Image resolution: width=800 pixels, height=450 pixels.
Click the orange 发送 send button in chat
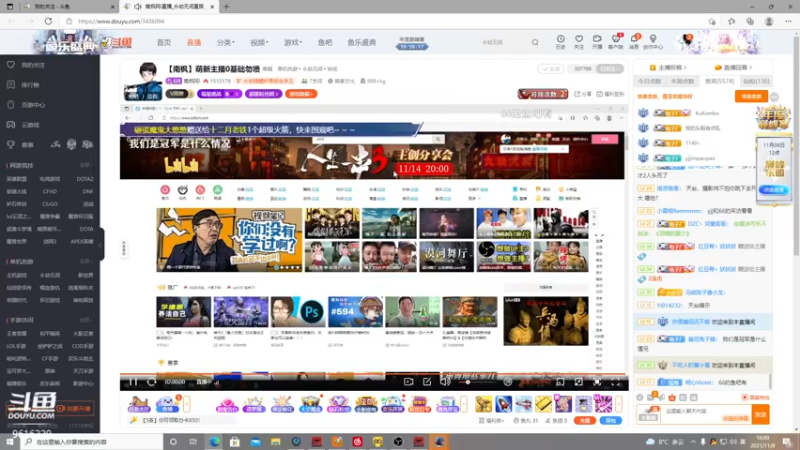[760, 414]
